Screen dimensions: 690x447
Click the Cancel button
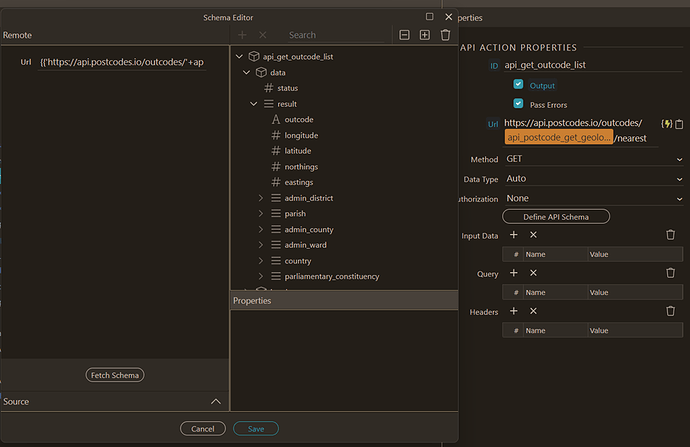(x=202, y=429)
